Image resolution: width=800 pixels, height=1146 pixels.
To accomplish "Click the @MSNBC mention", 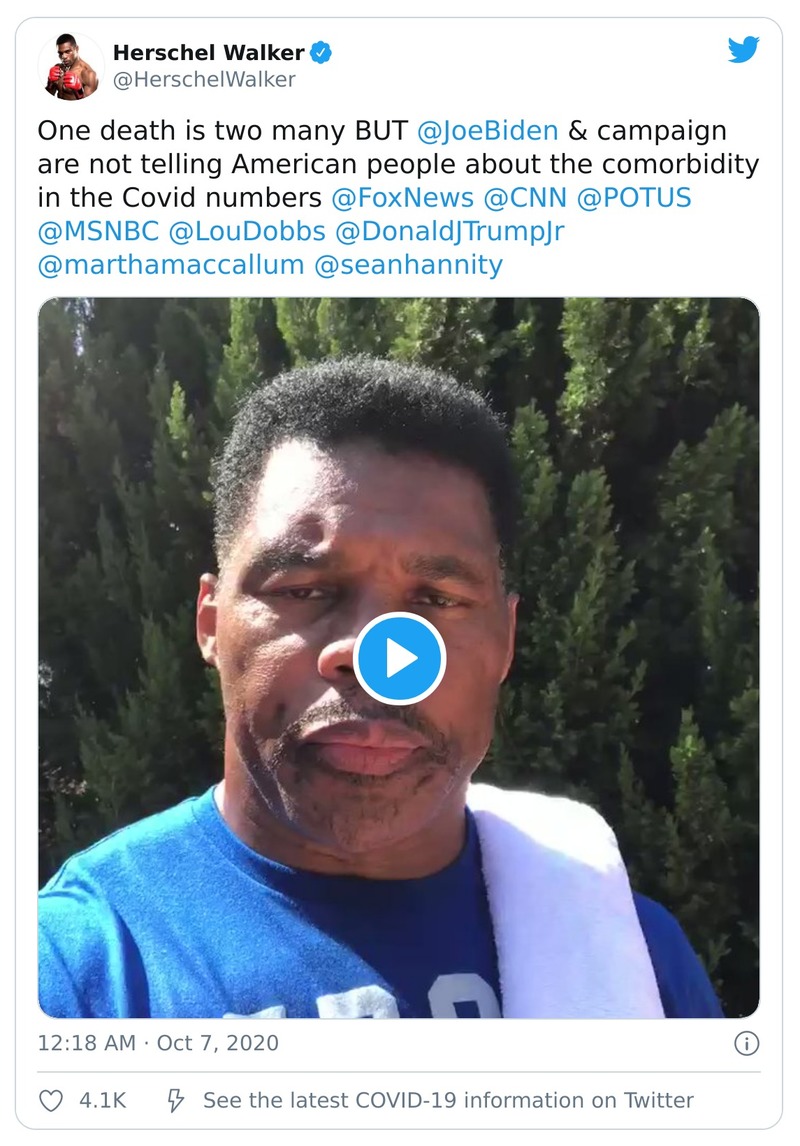I will click(98, 231).
